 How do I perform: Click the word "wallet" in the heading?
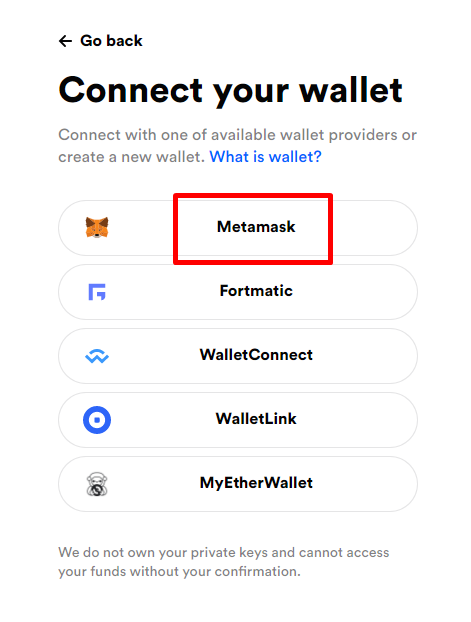(351, 90)
